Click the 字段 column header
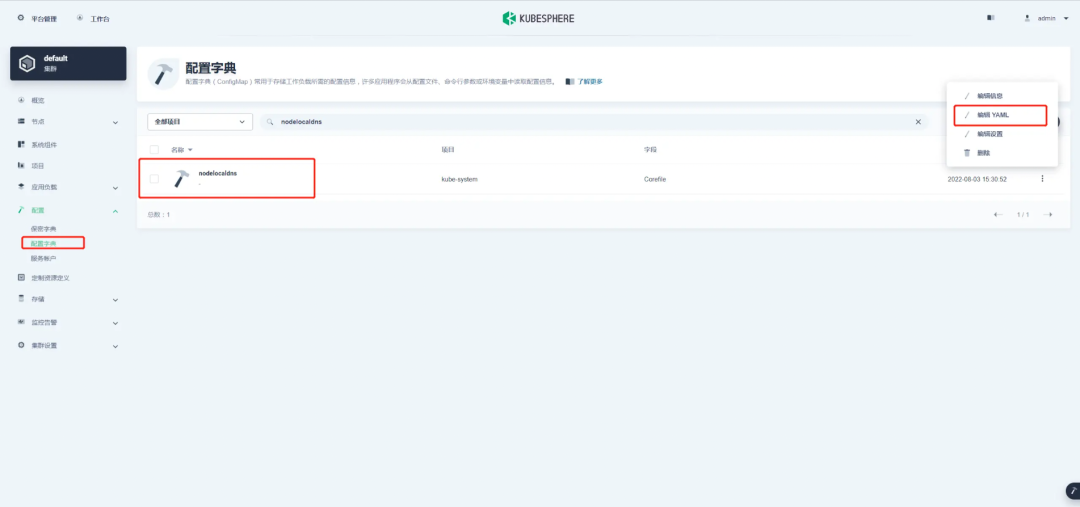The image size is (1080, 507). pyautogui.click(x=651, y=149)
